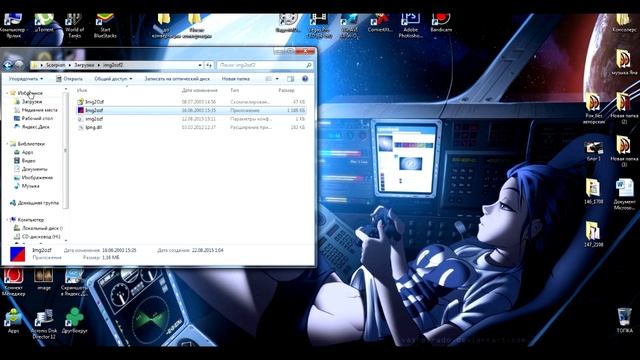Open Яндекс.Диск in navigation pane

tap(31, 127)
